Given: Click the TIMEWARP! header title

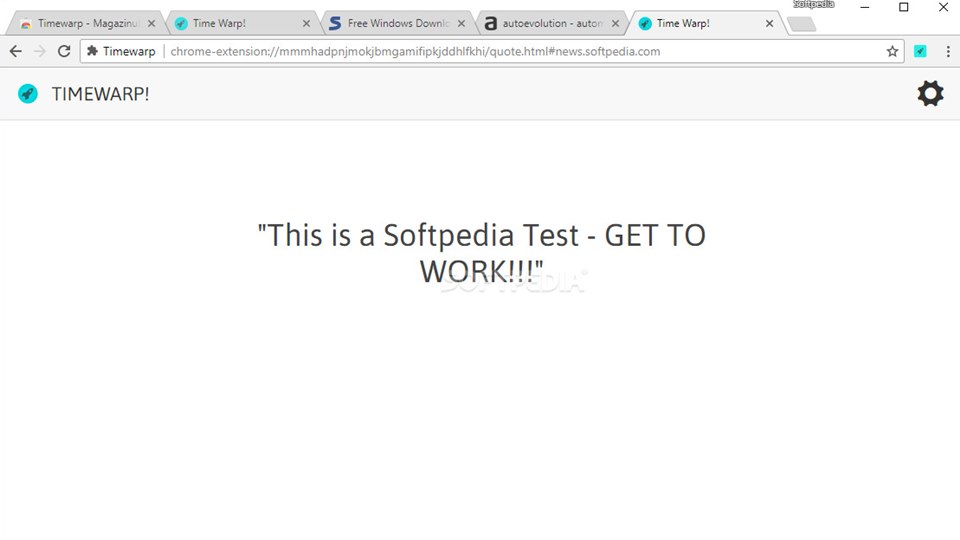Looking at the screenshot, I should click(100, 94).
